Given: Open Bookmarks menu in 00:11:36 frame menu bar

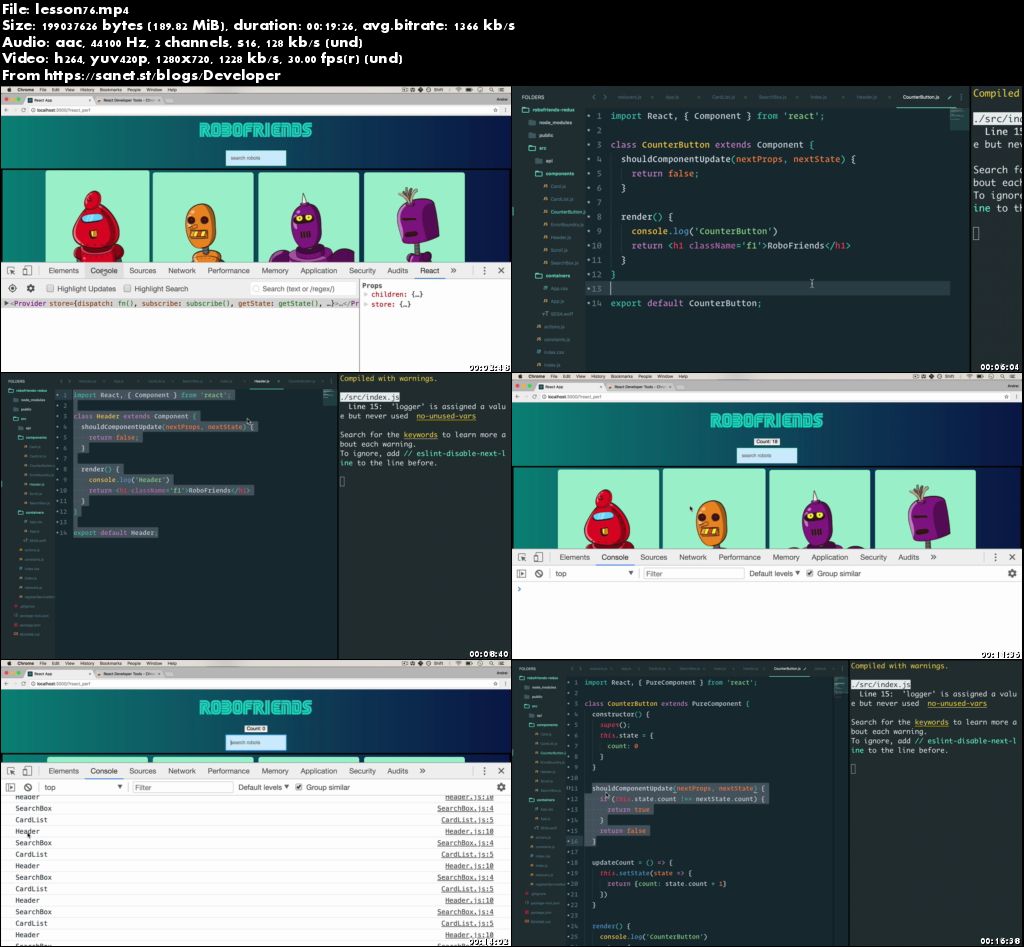Looking at the screenshot, I should point(622,376).
